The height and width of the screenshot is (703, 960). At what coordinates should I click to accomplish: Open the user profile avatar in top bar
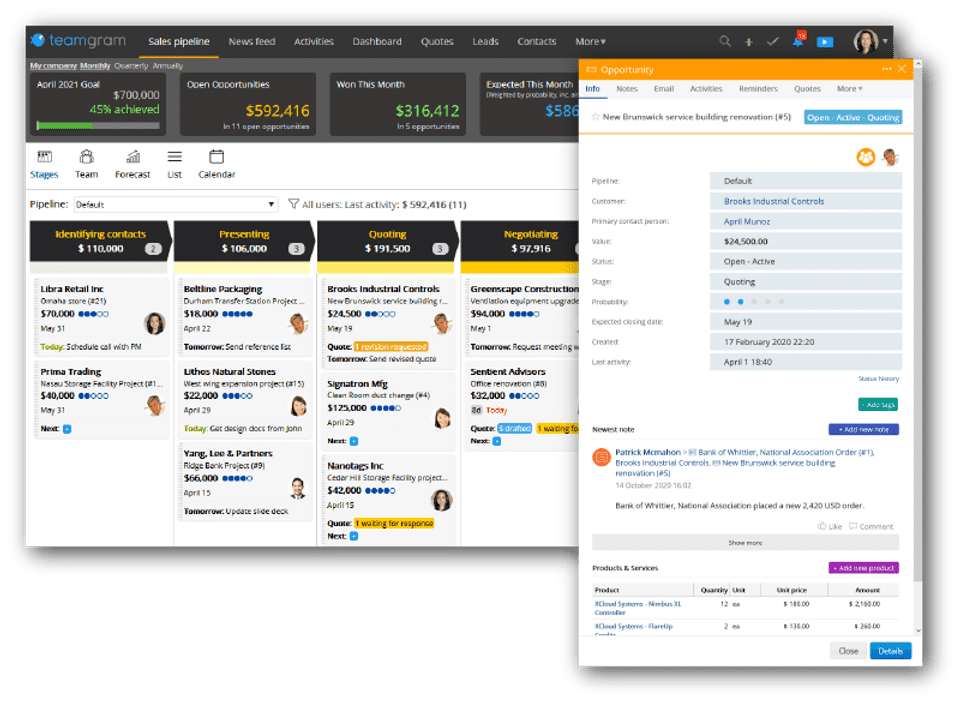(866, 41)
